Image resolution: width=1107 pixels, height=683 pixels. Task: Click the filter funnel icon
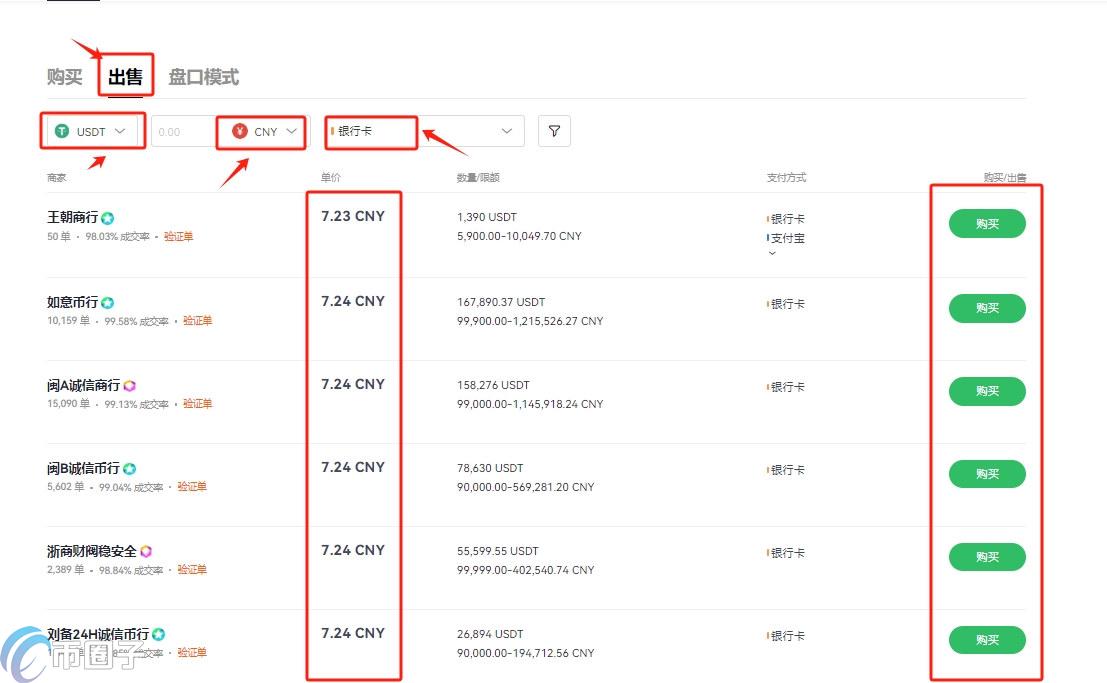554,131
